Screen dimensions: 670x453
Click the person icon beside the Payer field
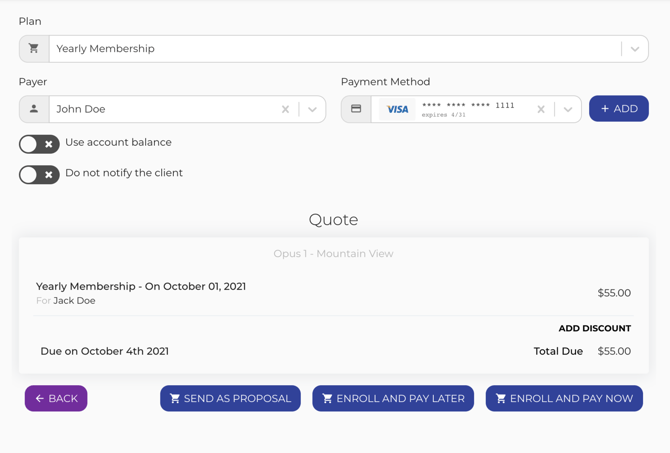pos(34,109)
